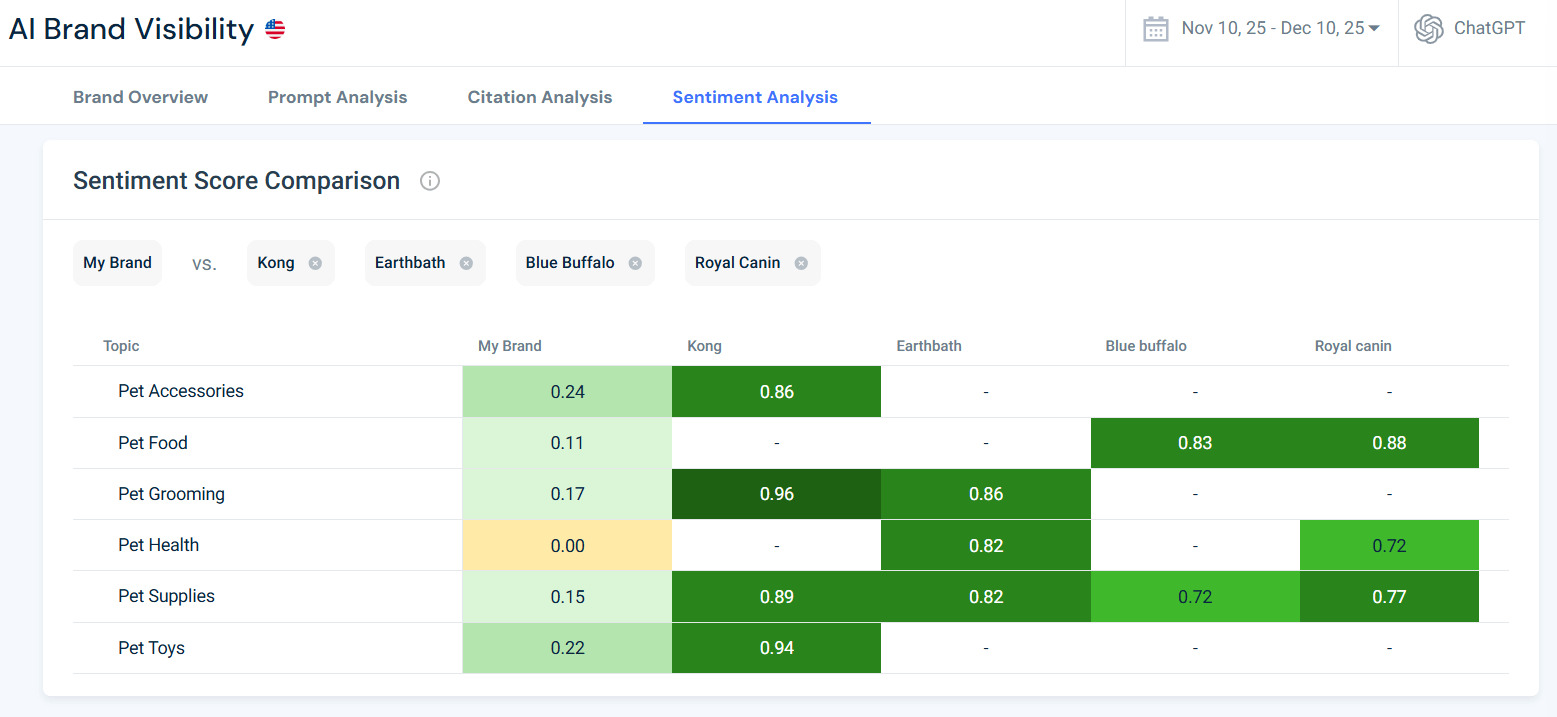Switch to the Brand Overview tab
Viewport: 1557px width, 717px height.
(x=140, y=96)
